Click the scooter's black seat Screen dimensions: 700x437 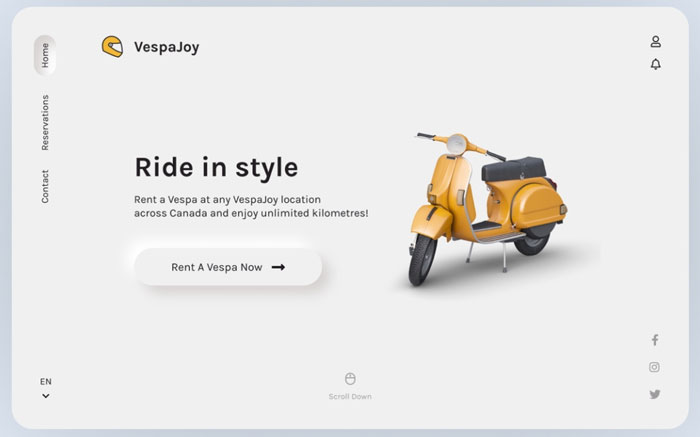[513, 169]
